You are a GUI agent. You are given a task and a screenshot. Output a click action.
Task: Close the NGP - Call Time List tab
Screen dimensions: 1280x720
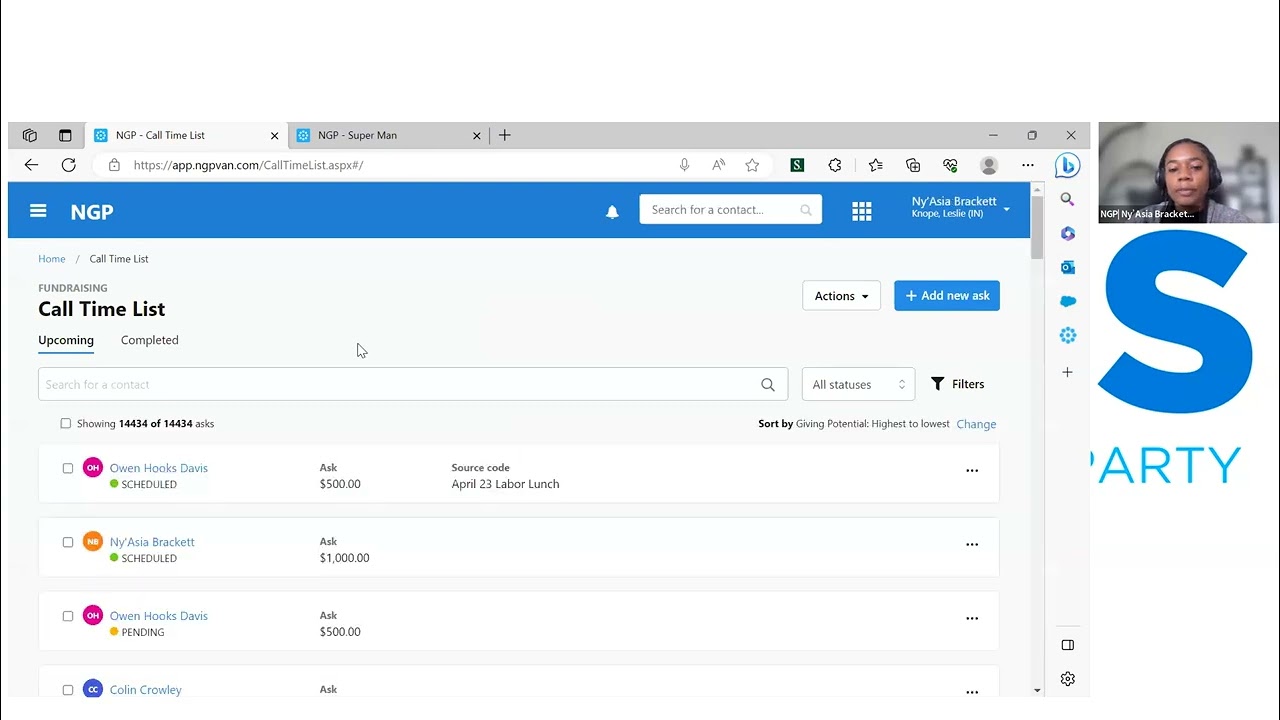coord(274,135)
